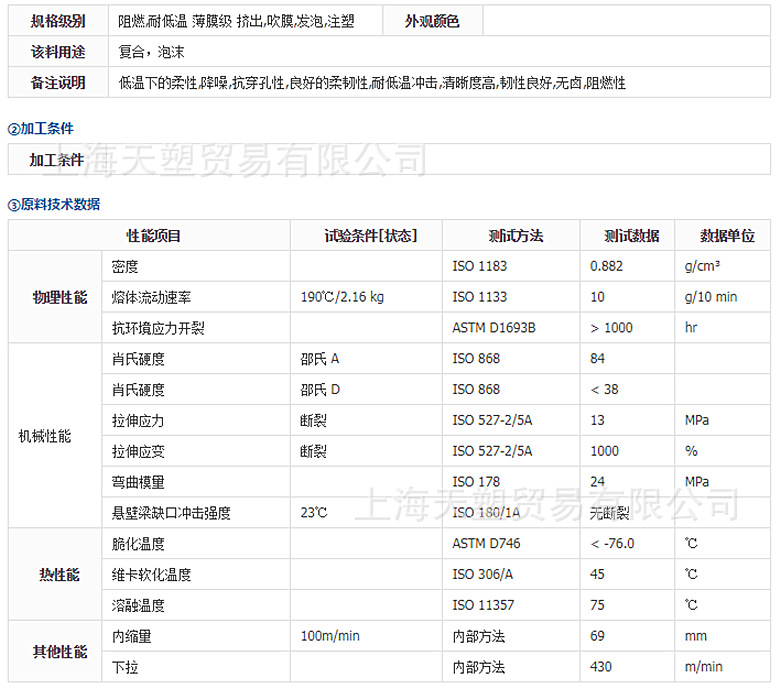Viewport: 780px width, 688px height.
Task: Click the draw-down value 430
Action: 601,667
